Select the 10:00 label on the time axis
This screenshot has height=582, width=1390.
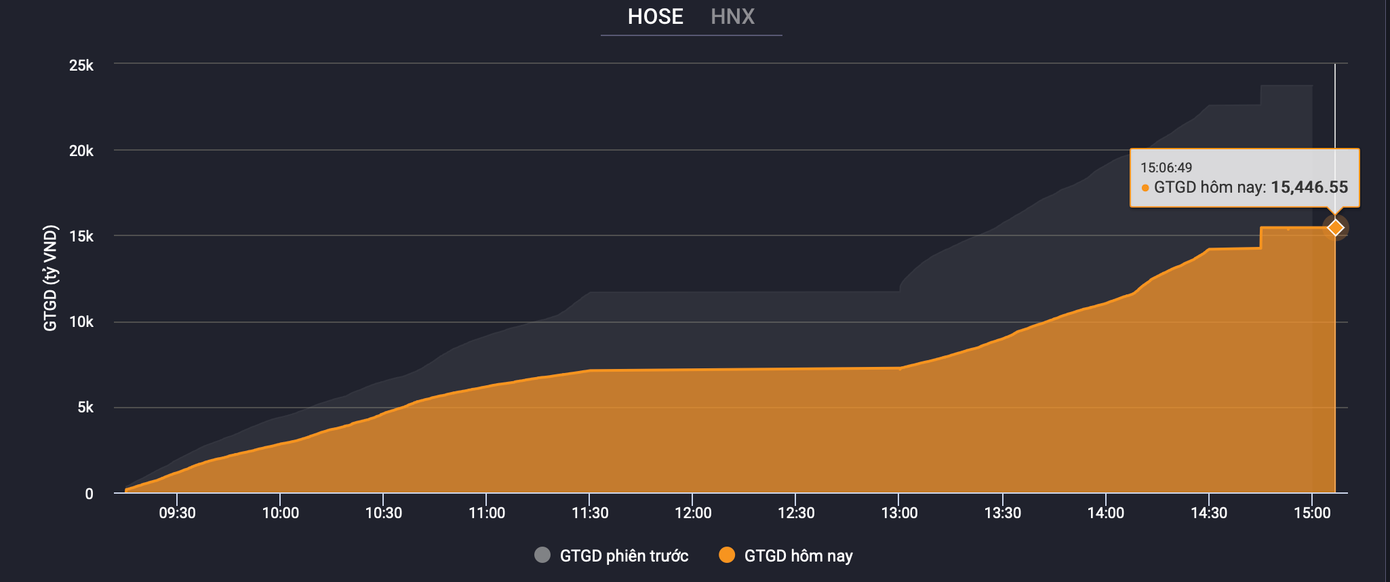pyautogui.click(x=280, y=513)
